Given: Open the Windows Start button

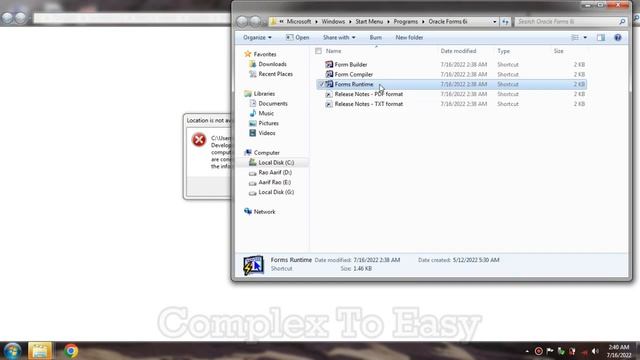Looking at the screenshot, I should [12, 351].
